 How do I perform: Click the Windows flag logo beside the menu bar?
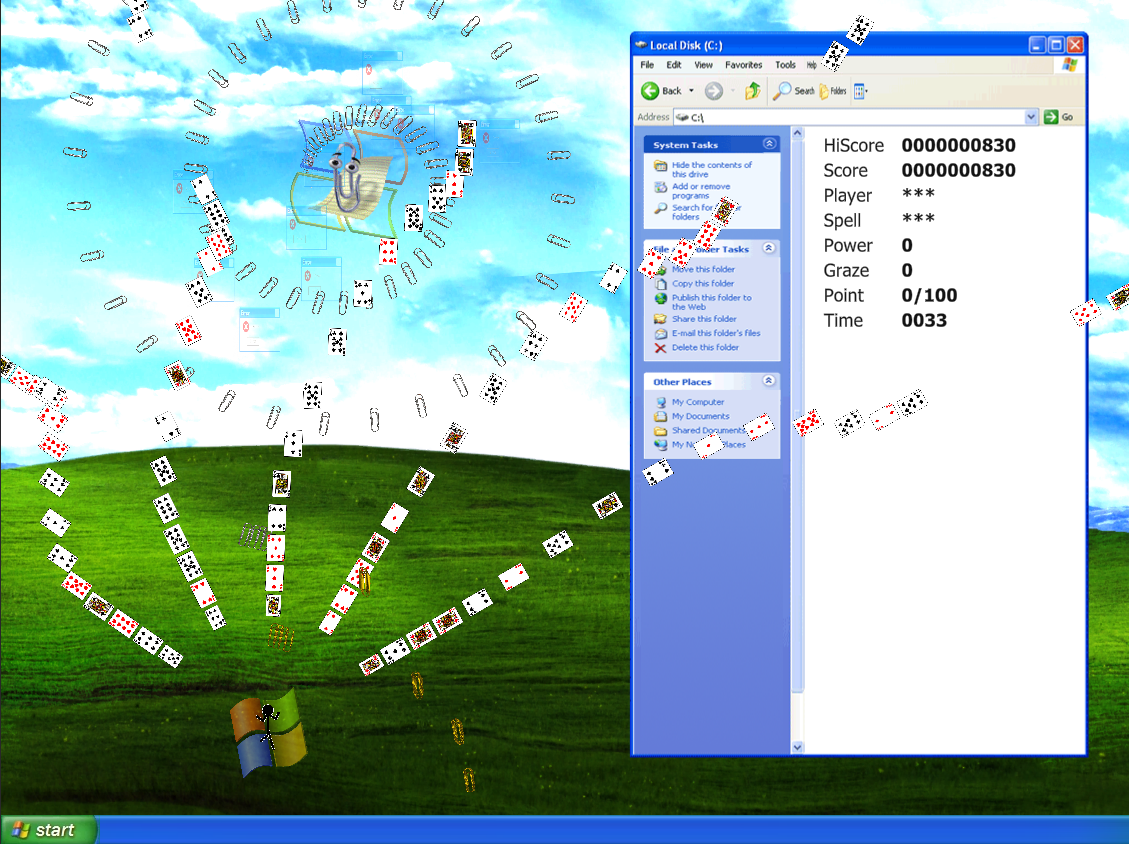(1069, 65)
